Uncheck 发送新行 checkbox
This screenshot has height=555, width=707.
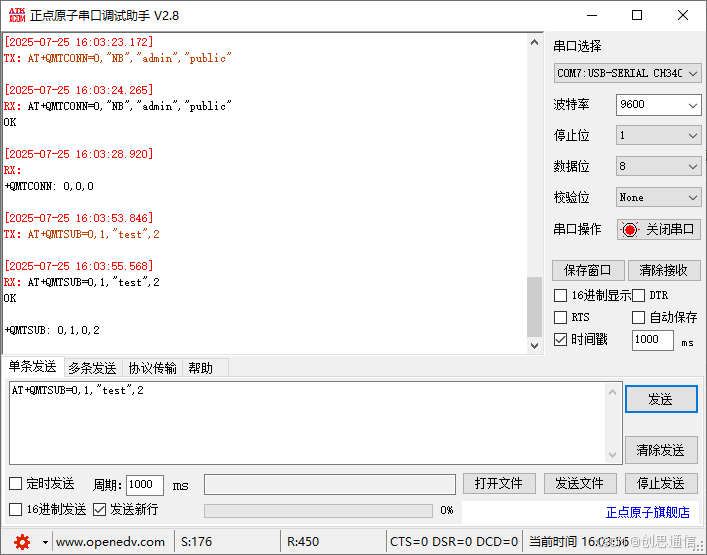pyautogui.click(x=99, y=510)
